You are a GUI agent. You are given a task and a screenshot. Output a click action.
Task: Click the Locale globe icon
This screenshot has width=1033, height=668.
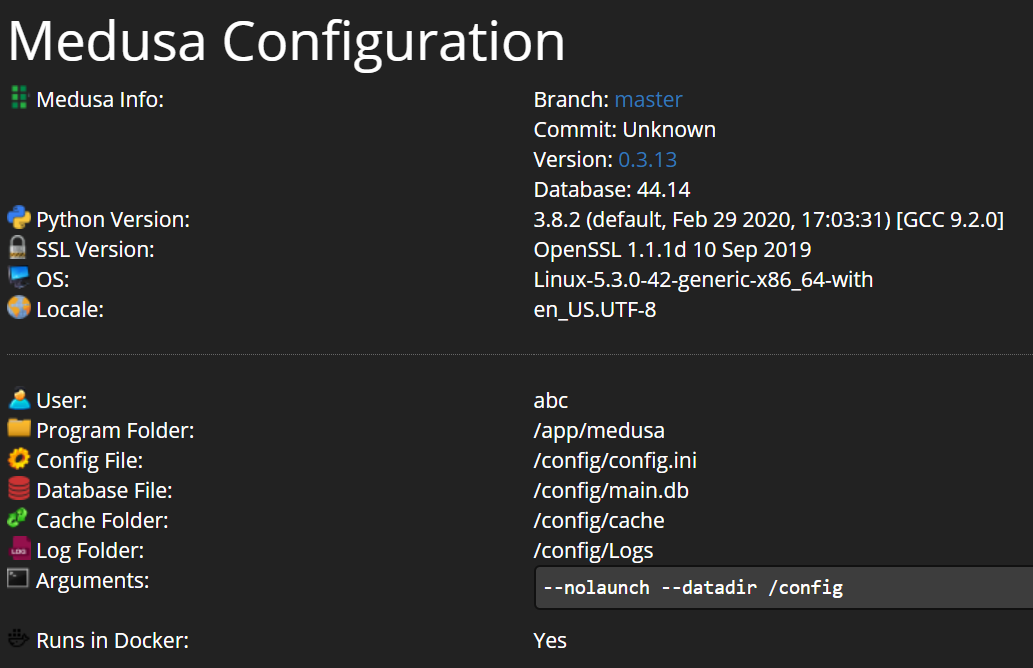point(18,308)
